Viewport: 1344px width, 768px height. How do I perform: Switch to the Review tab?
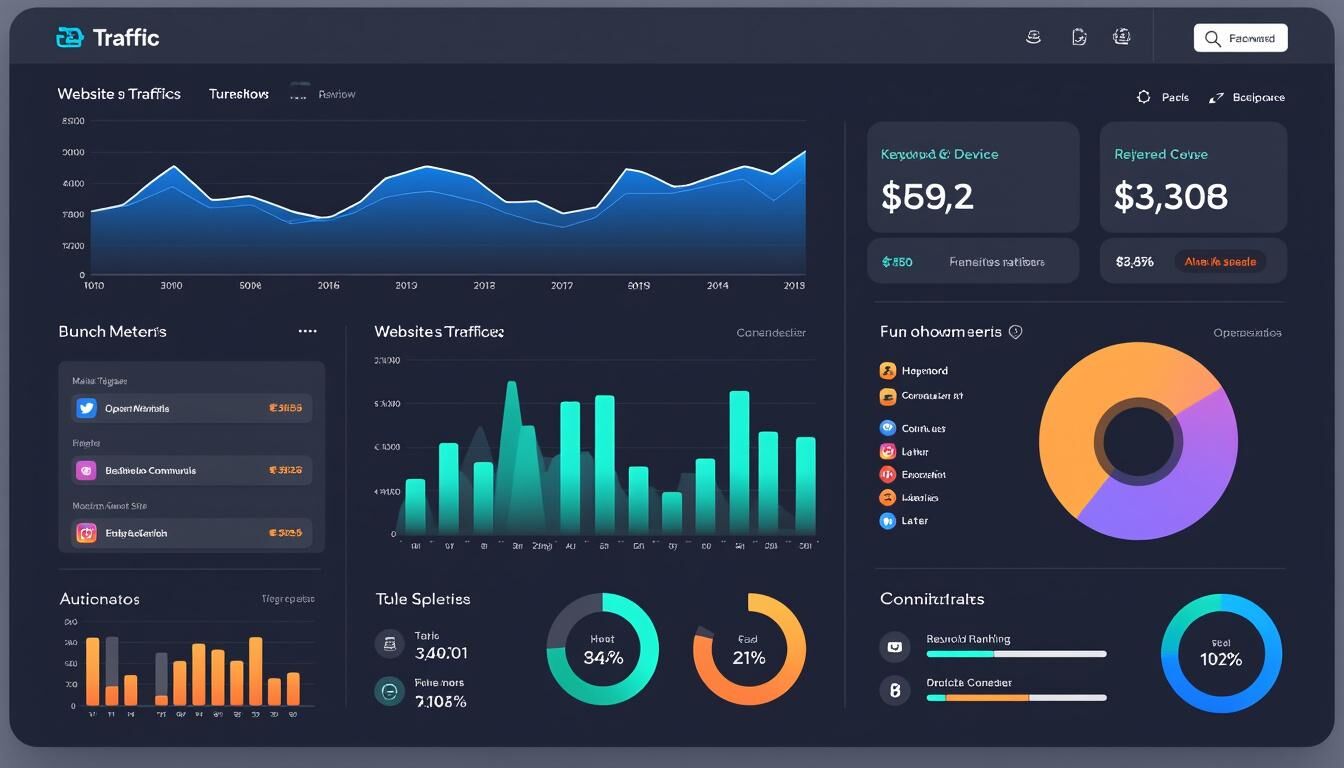(336, 94)
